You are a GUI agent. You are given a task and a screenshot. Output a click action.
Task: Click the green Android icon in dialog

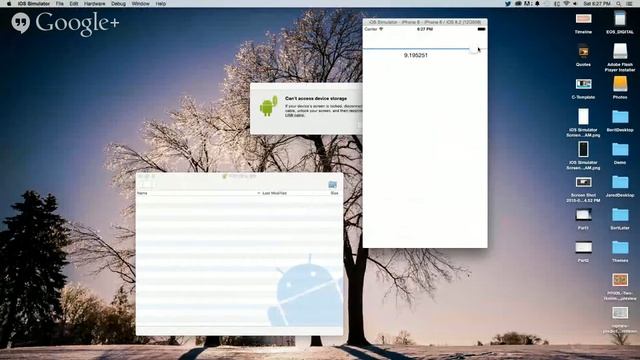pyautogui.click(x=269, y=106)
